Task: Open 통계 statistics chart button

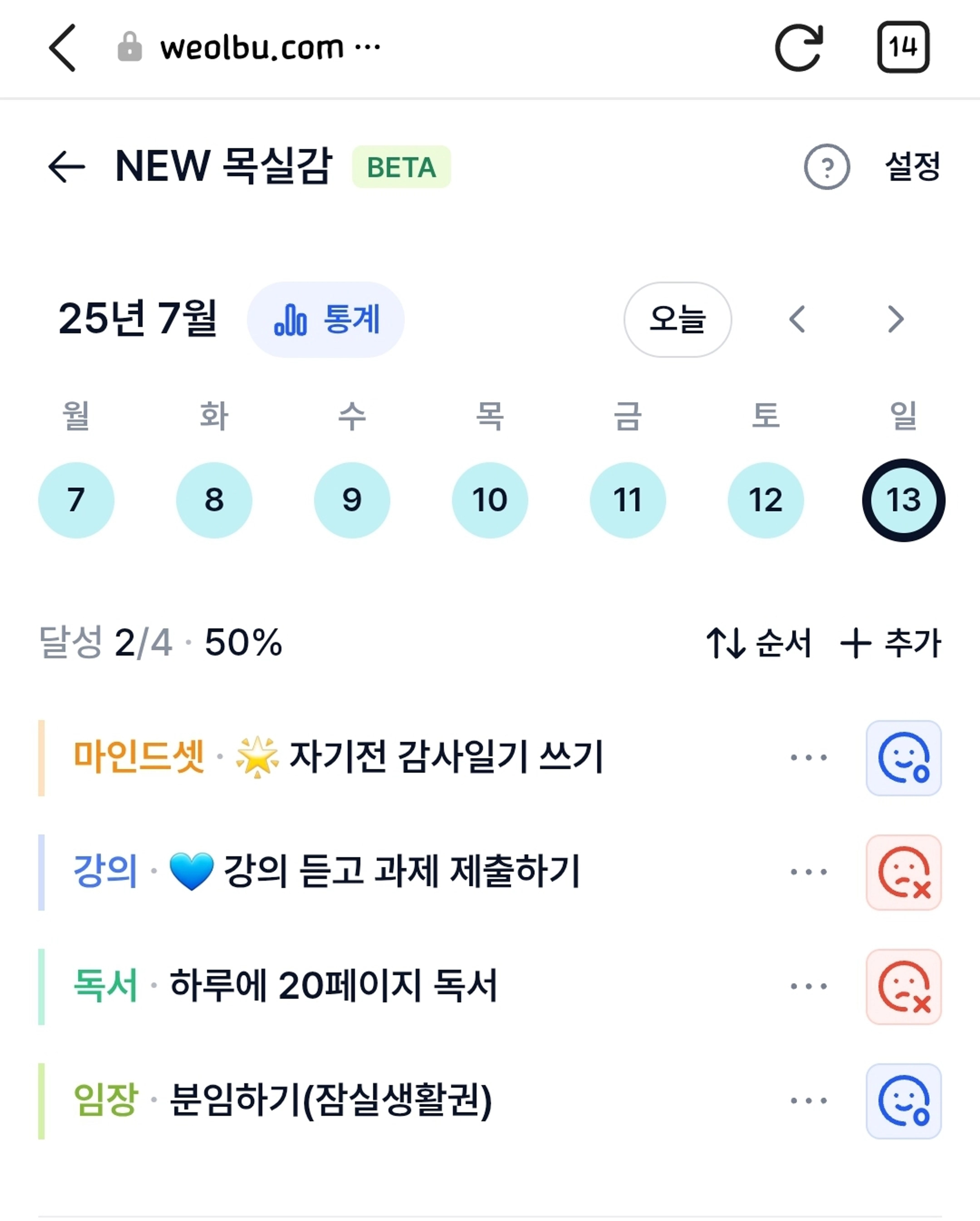Action: (x=326, y=319)
